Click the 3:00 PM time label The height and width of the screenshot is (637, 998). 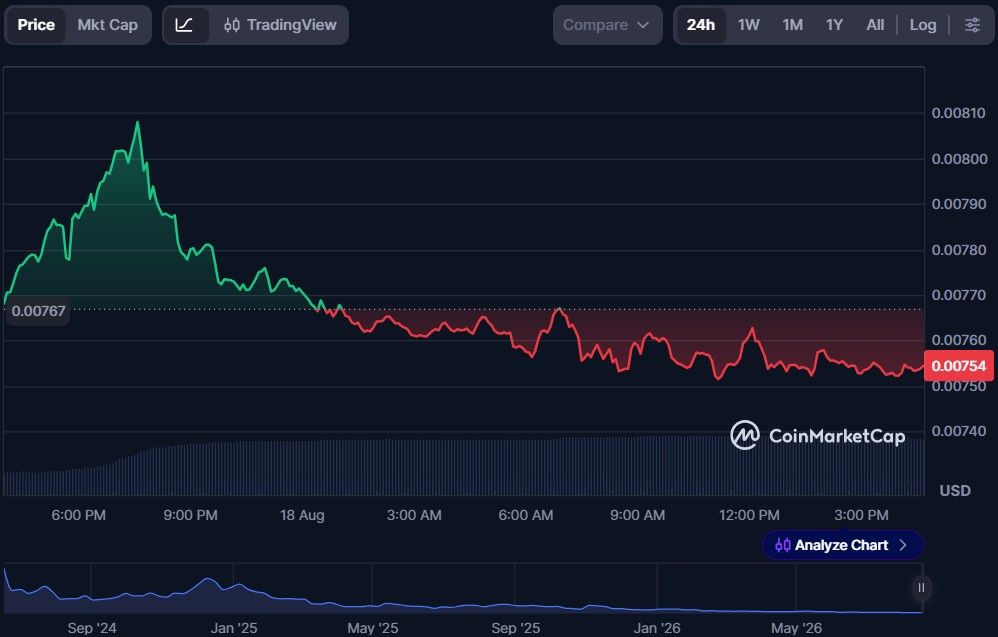pyautogui.click(x=861, y=515)
